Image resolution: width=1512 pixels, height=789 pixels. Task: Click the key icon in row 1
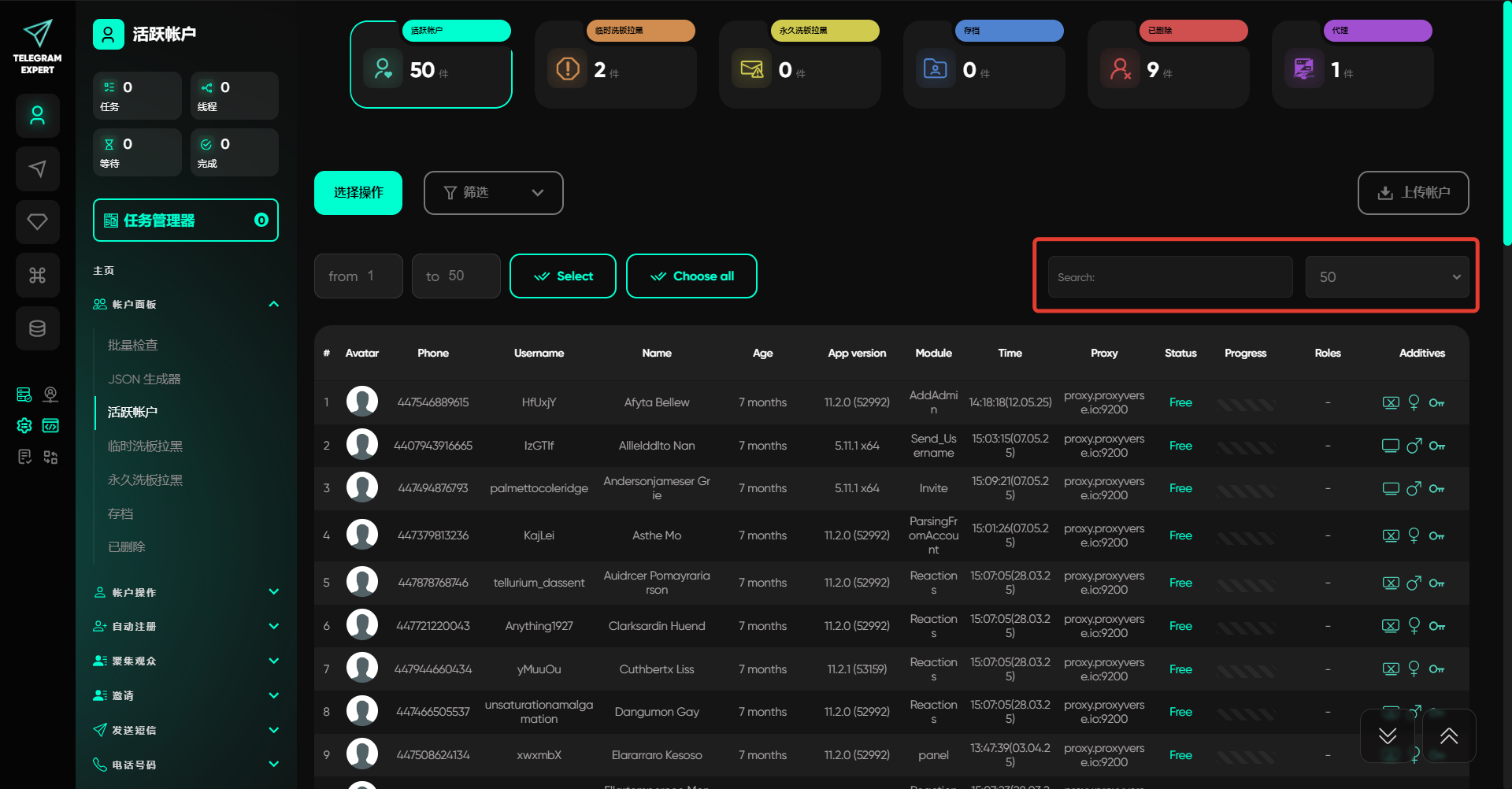1436,403
